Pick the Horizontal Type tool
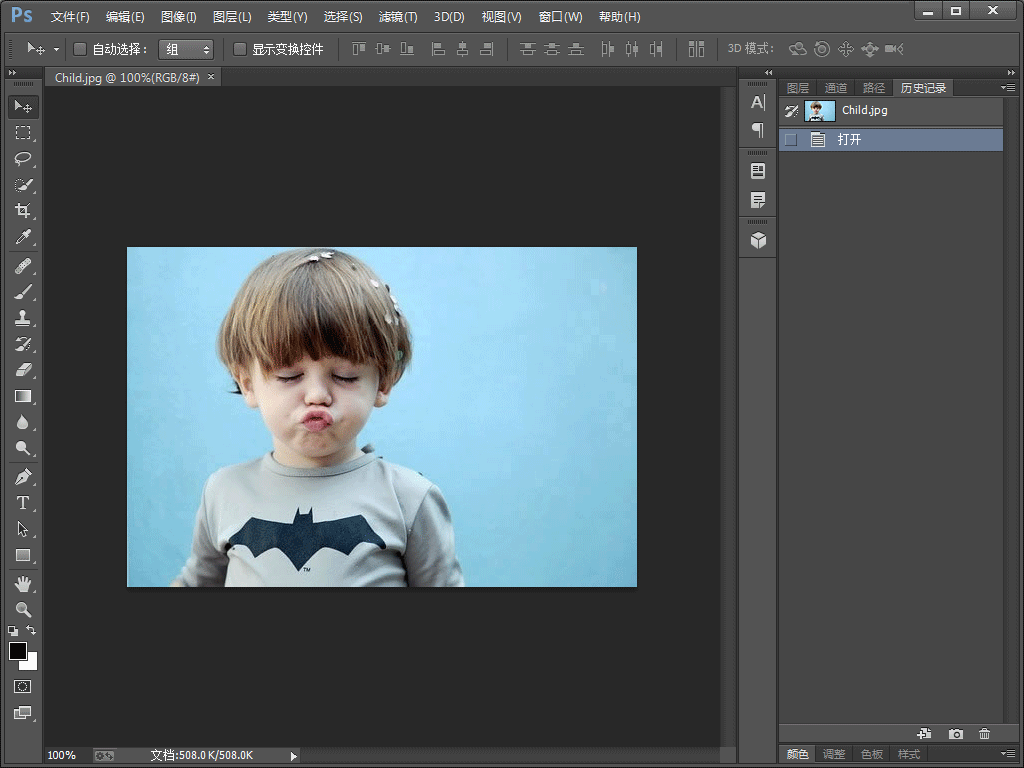1024x768 pixels. [x=23, y=503]
